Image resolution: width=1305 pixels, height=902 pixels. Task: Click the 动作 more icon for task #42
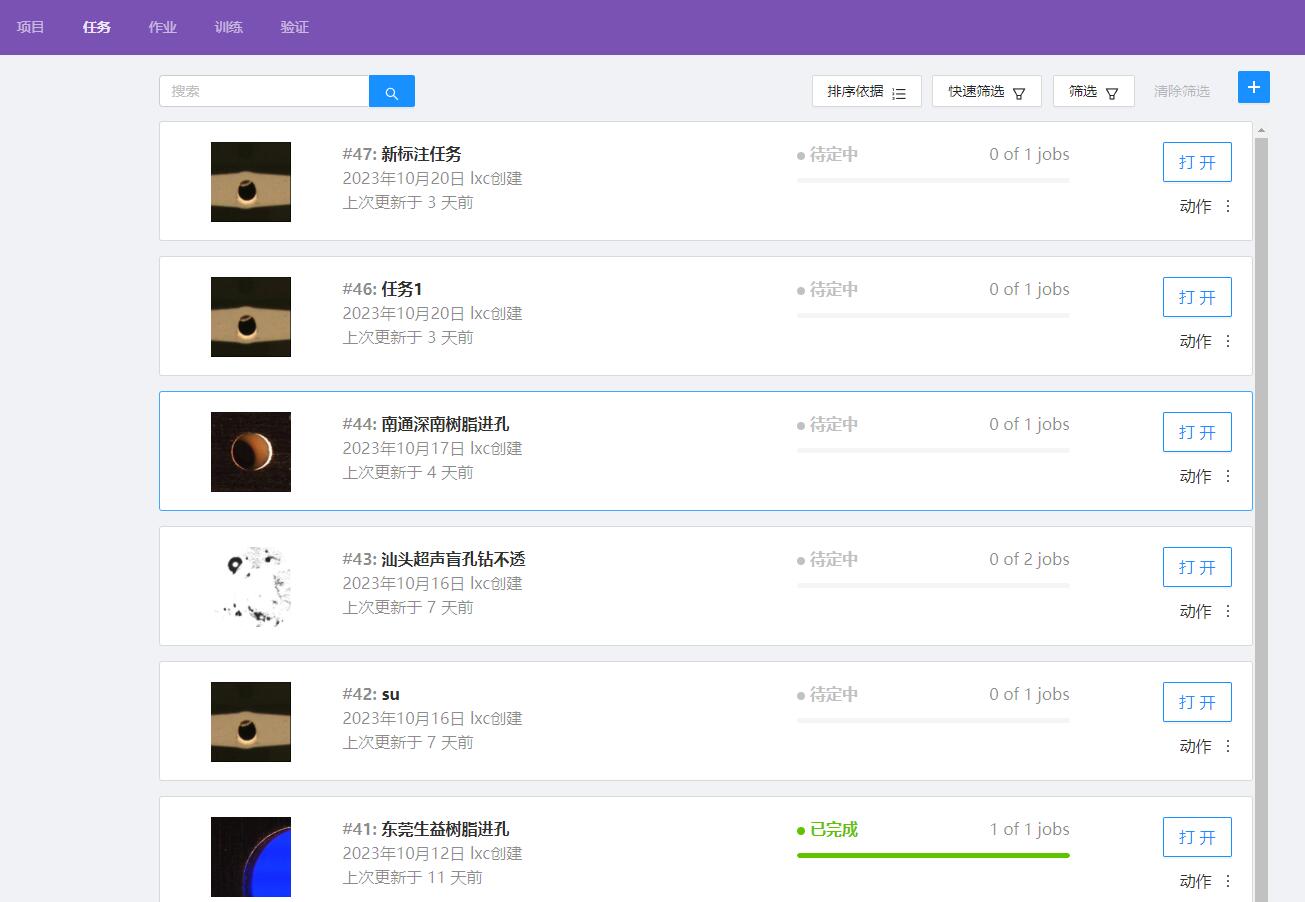tap(1228, 747)
